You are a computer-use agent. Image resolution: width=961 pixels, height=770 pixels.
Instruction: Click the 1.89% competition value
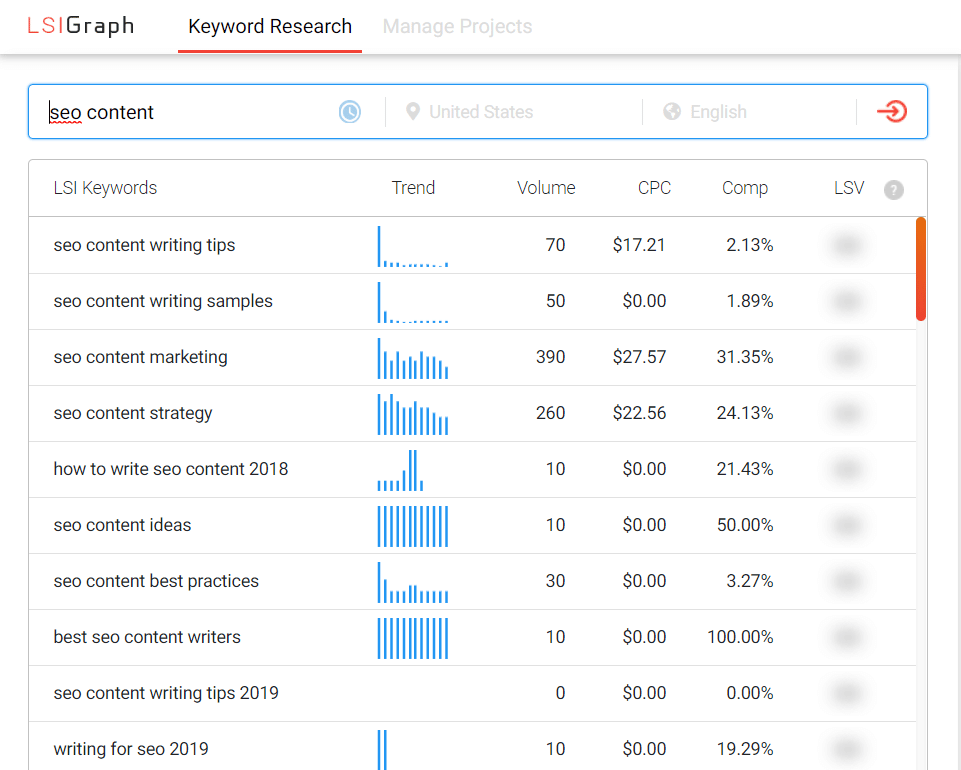(750, 301)
